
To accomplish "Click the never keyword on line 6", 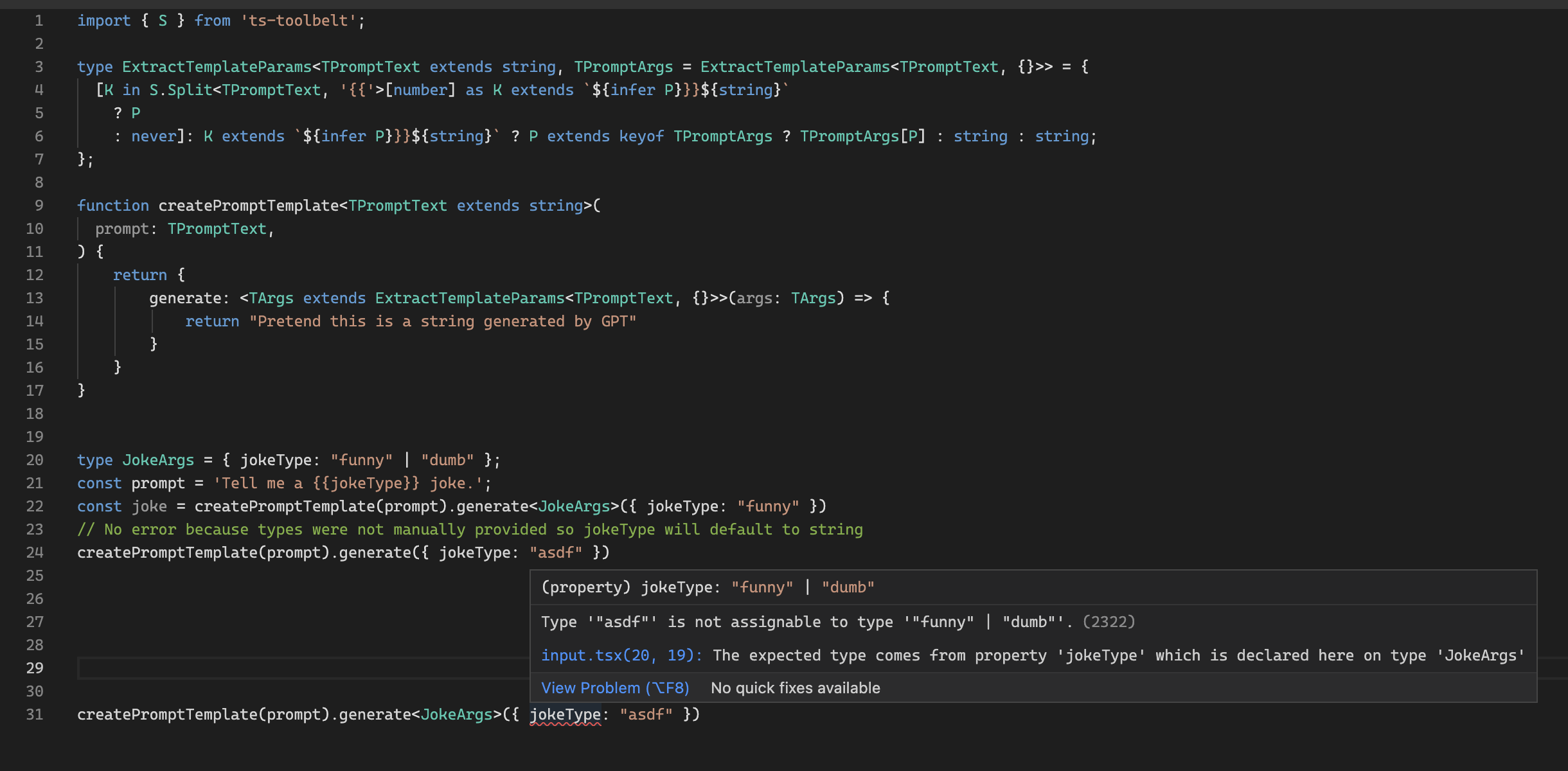I will (x=154, y=136).
